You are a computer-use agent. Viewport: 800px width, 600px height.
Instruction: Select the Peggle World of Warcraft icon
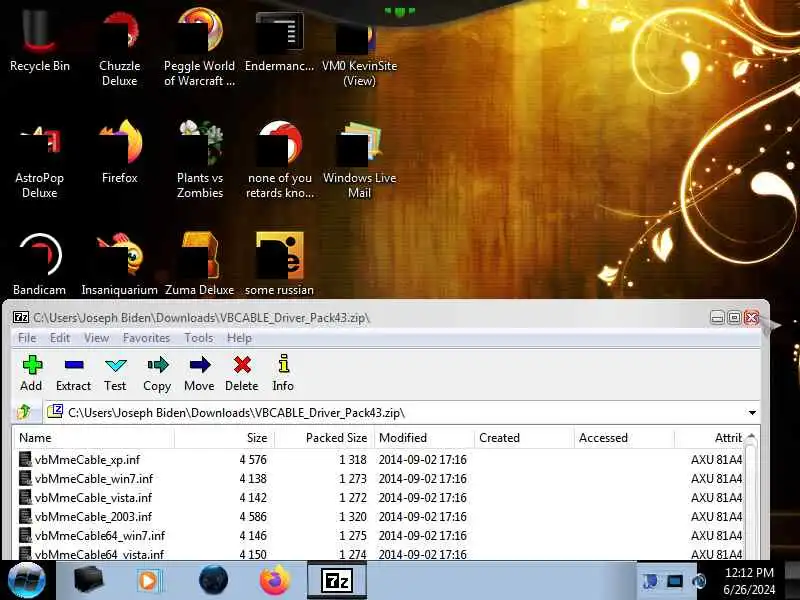[x=199, y=49]
